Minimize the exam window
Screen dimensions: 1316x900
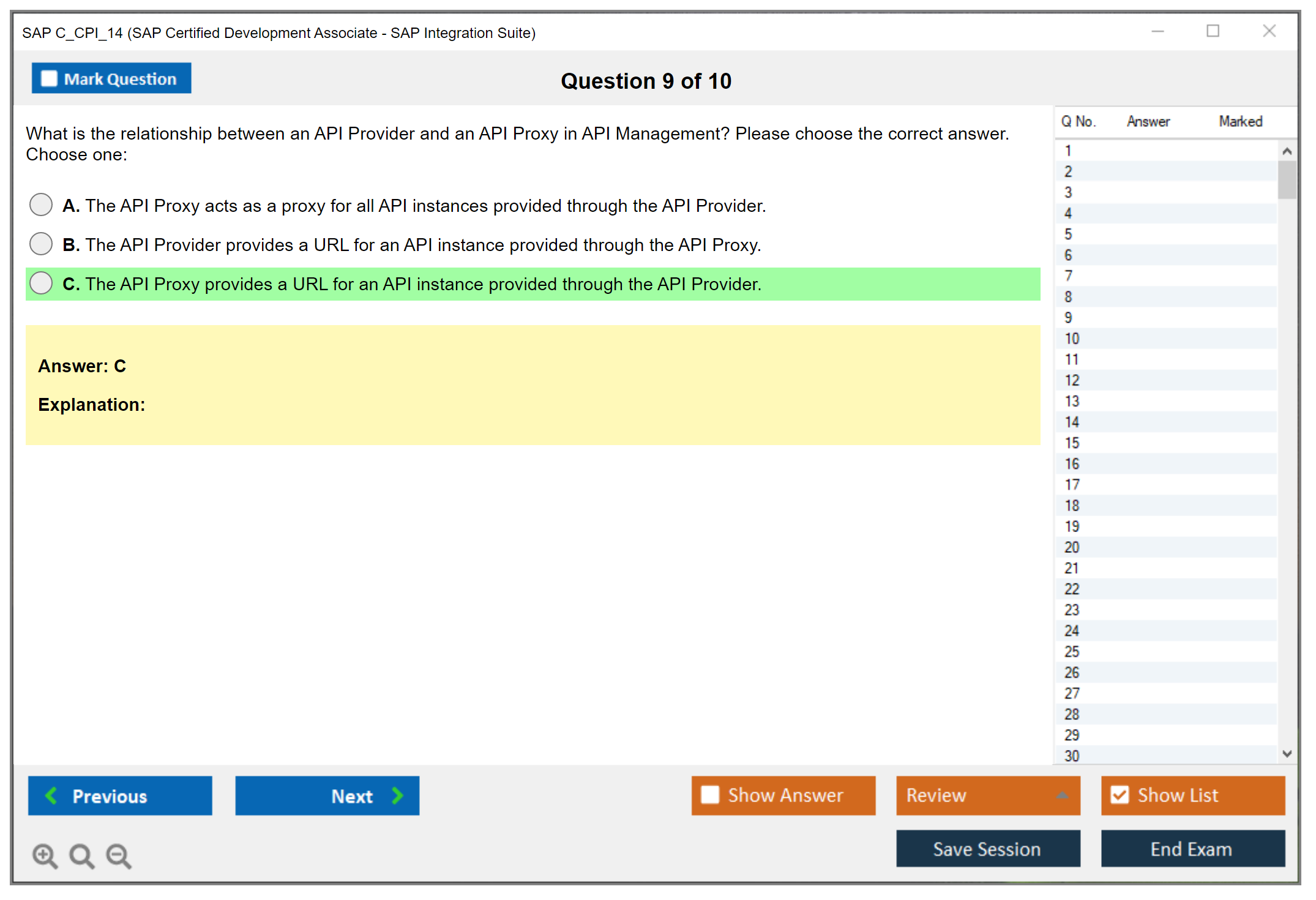point(1157,31)
